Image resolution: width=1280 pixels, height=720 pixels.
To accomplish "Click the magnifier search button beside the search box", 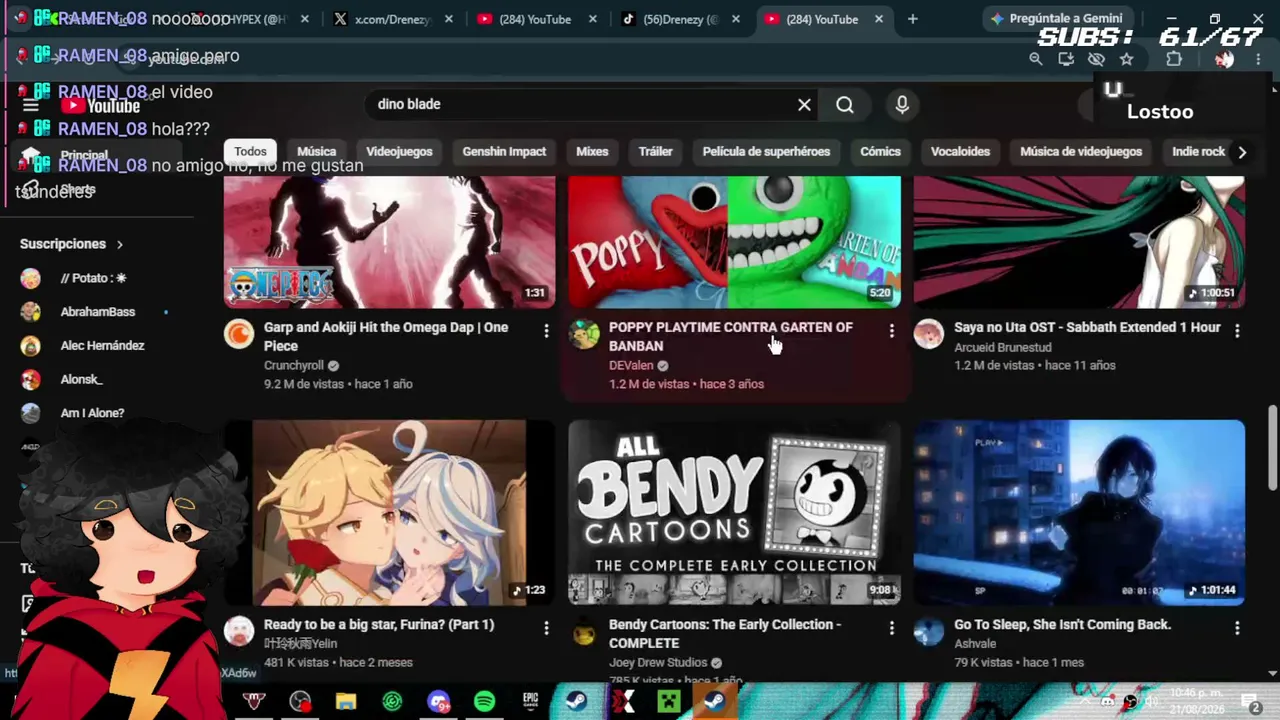I will click(845, 104).
